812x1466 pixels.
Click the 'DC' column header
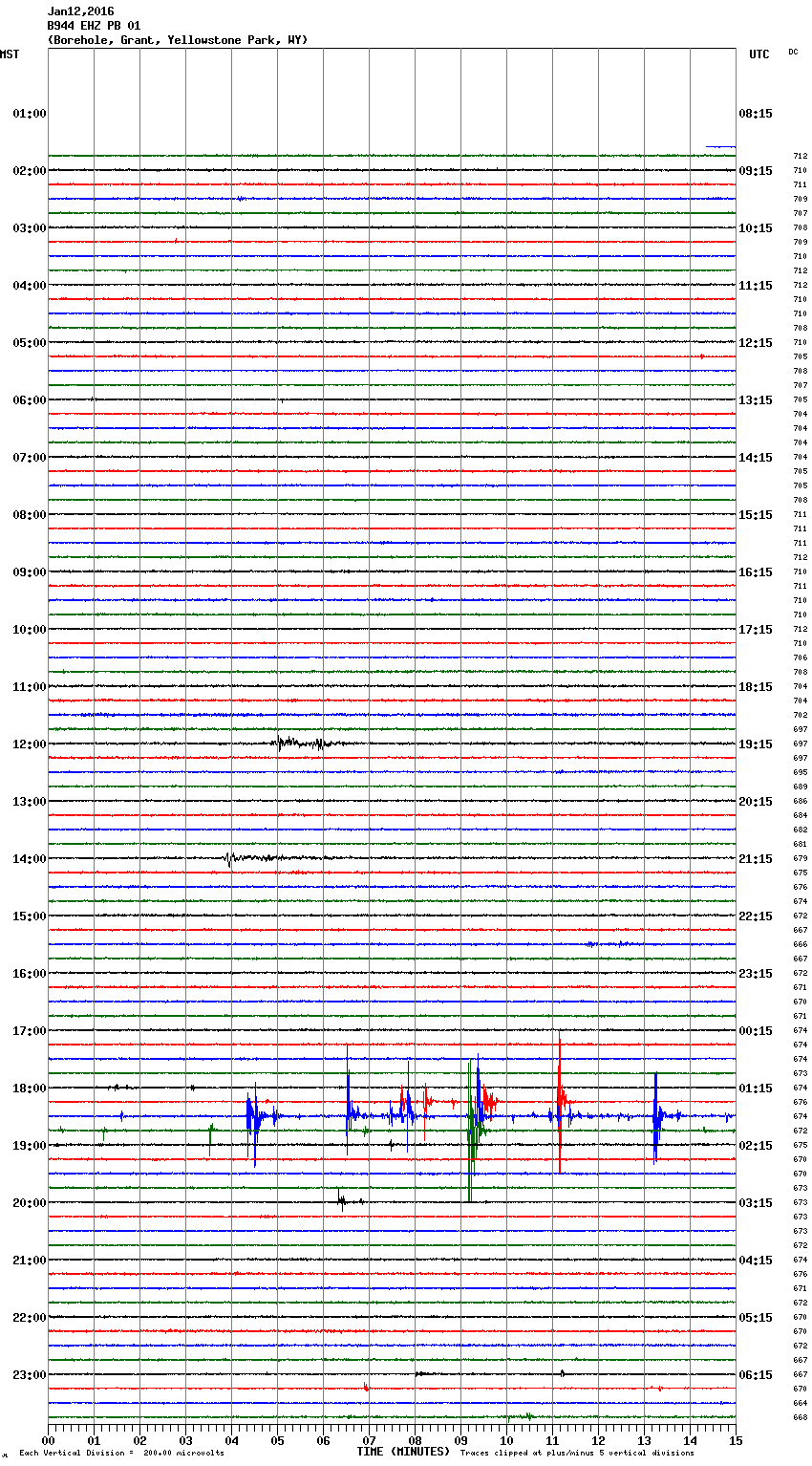point(793,52)
